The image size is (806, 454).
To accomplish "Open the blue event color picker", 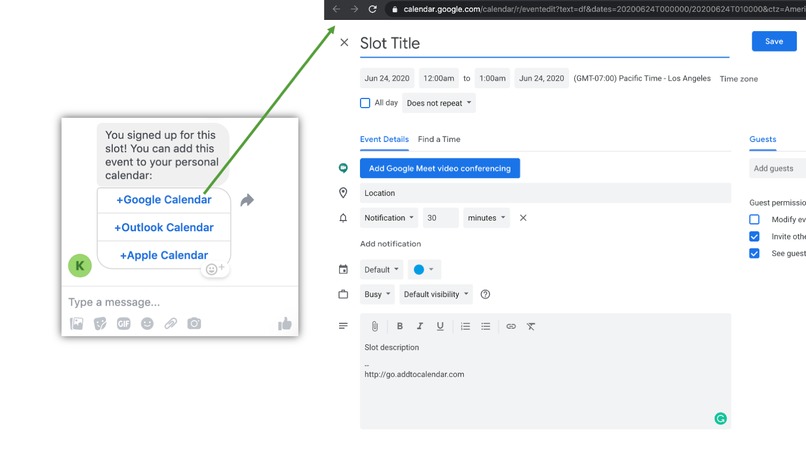I will coord(424,269).
